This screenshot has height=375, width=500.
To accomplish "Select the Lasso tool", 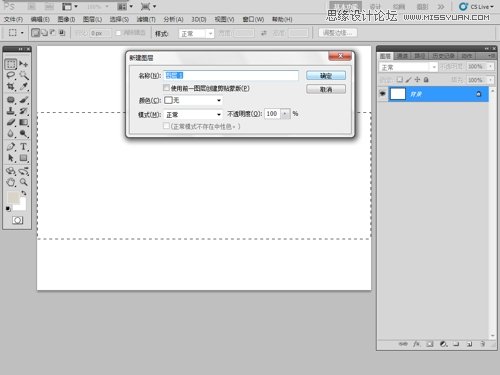I will point(11,75).
